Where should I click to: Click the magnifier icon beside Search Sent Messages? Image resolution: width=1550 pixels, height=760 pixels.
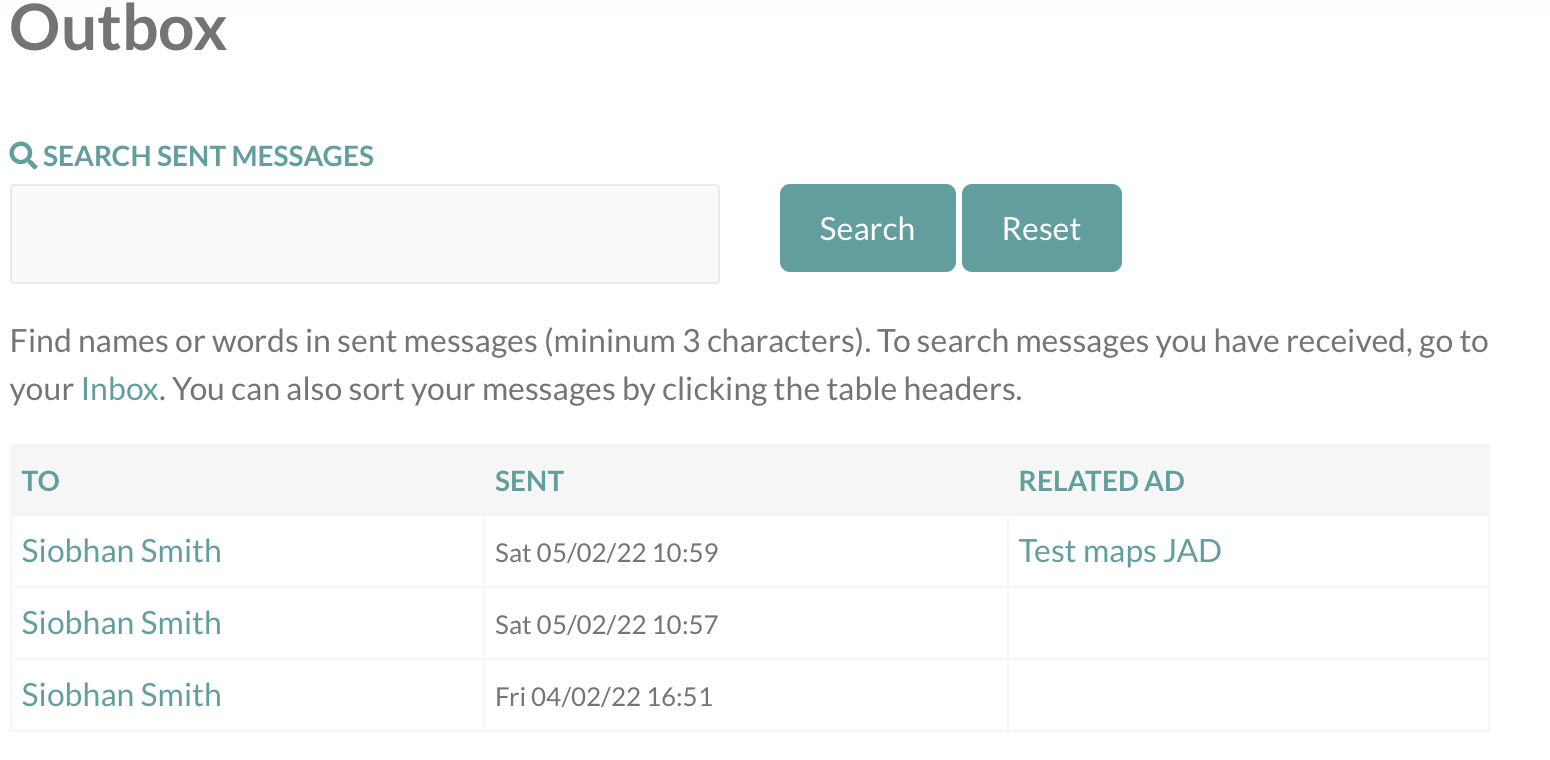pos(23,156)
